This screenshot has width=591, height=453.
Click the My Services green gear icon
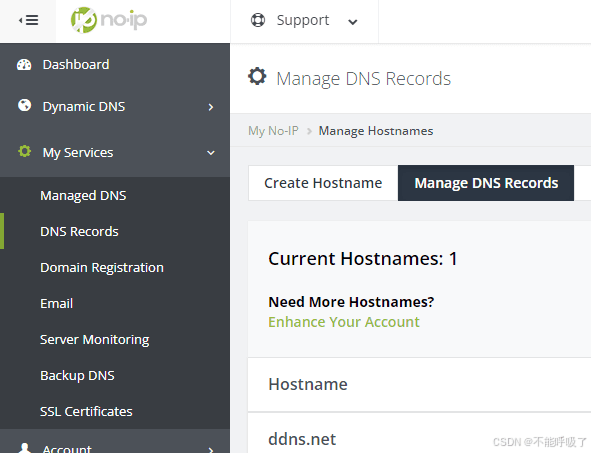click(24, 151)
